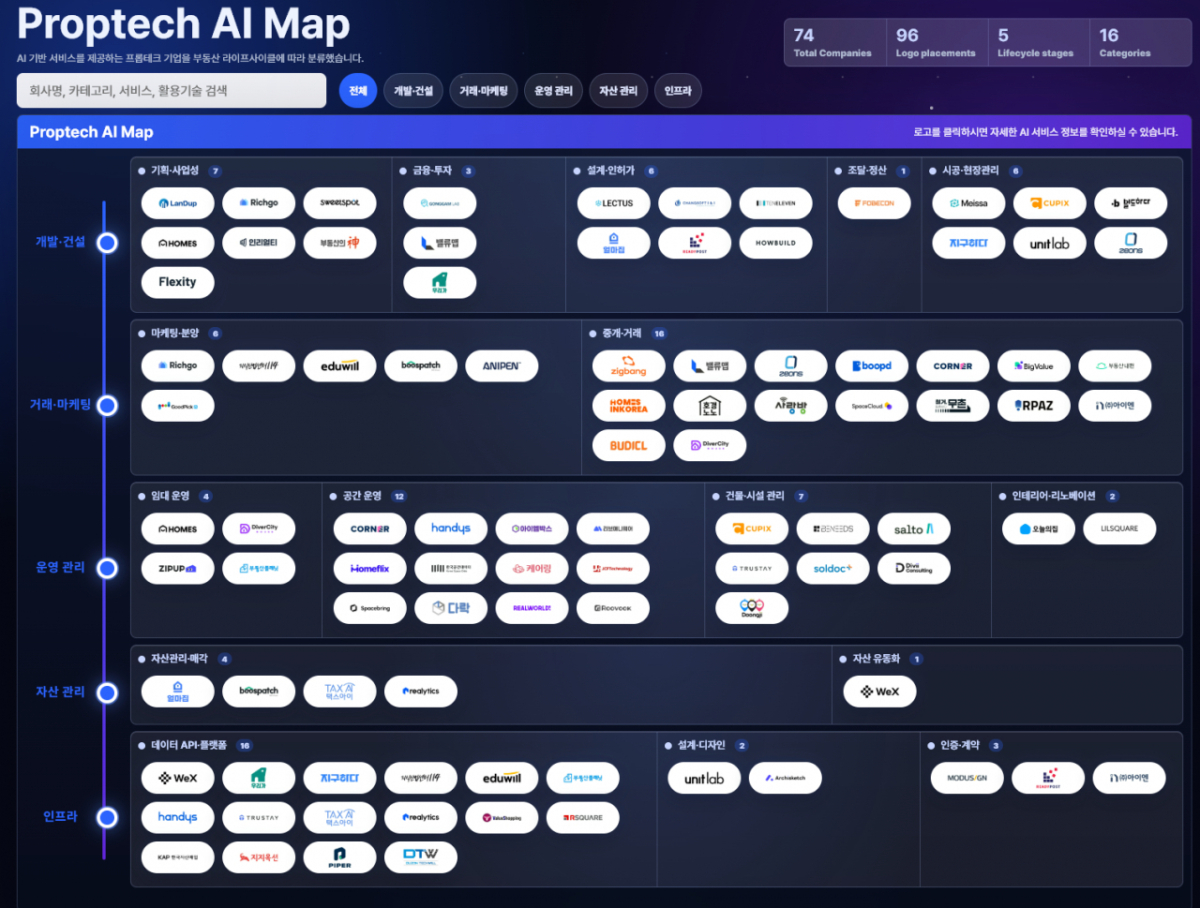Screen dimensions: 1200x908
Task: Focus the company search input field
Action: [172, 91]
